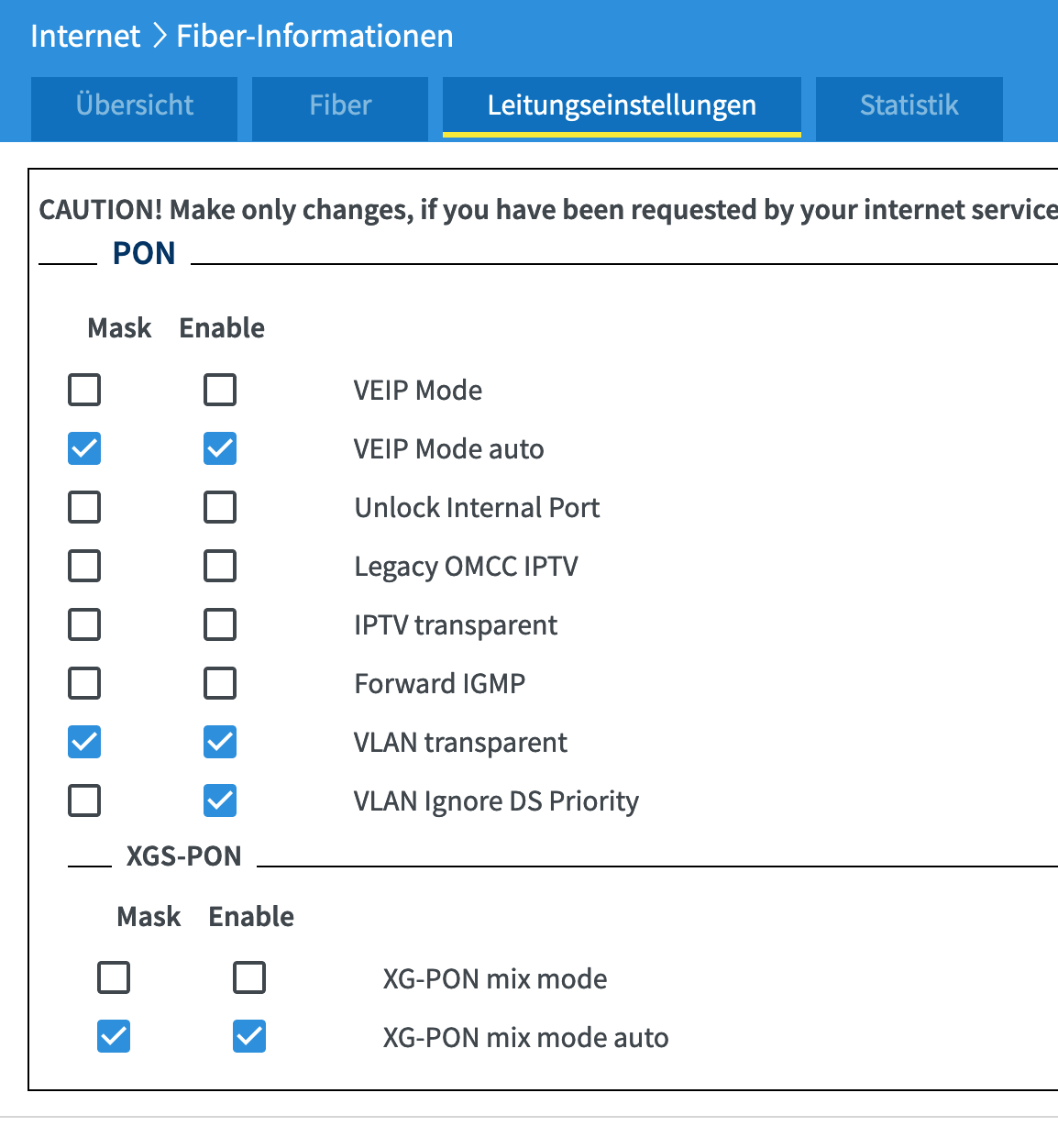The width and height of the screenshot is (1058, 1148).
Task: Disable the VLAN transparent Enable checkbox
Action: (x=220, y=742)
